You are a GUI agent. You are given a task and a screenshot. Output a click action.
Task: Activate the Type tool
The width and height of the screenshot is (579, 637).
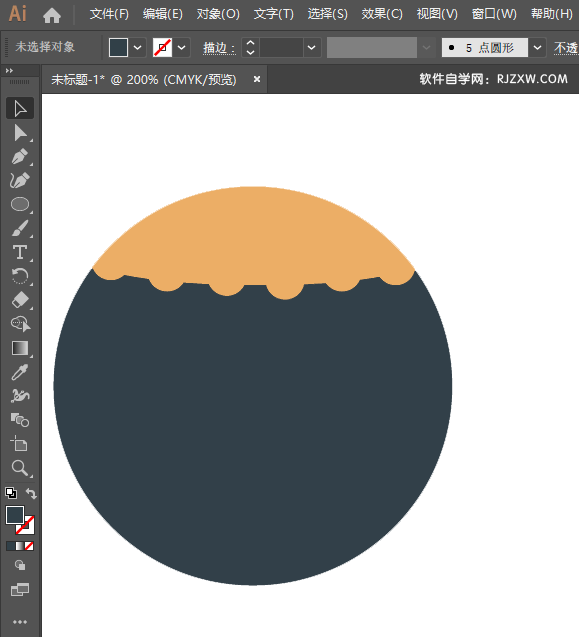click(x=20, y=252)
